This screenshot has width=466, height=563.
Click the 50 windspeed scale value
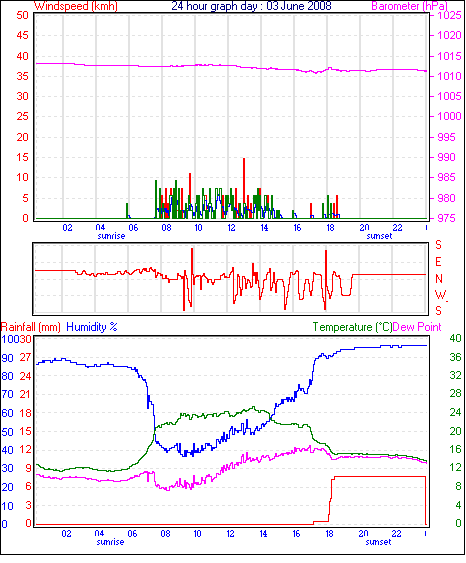click(22, 15)
